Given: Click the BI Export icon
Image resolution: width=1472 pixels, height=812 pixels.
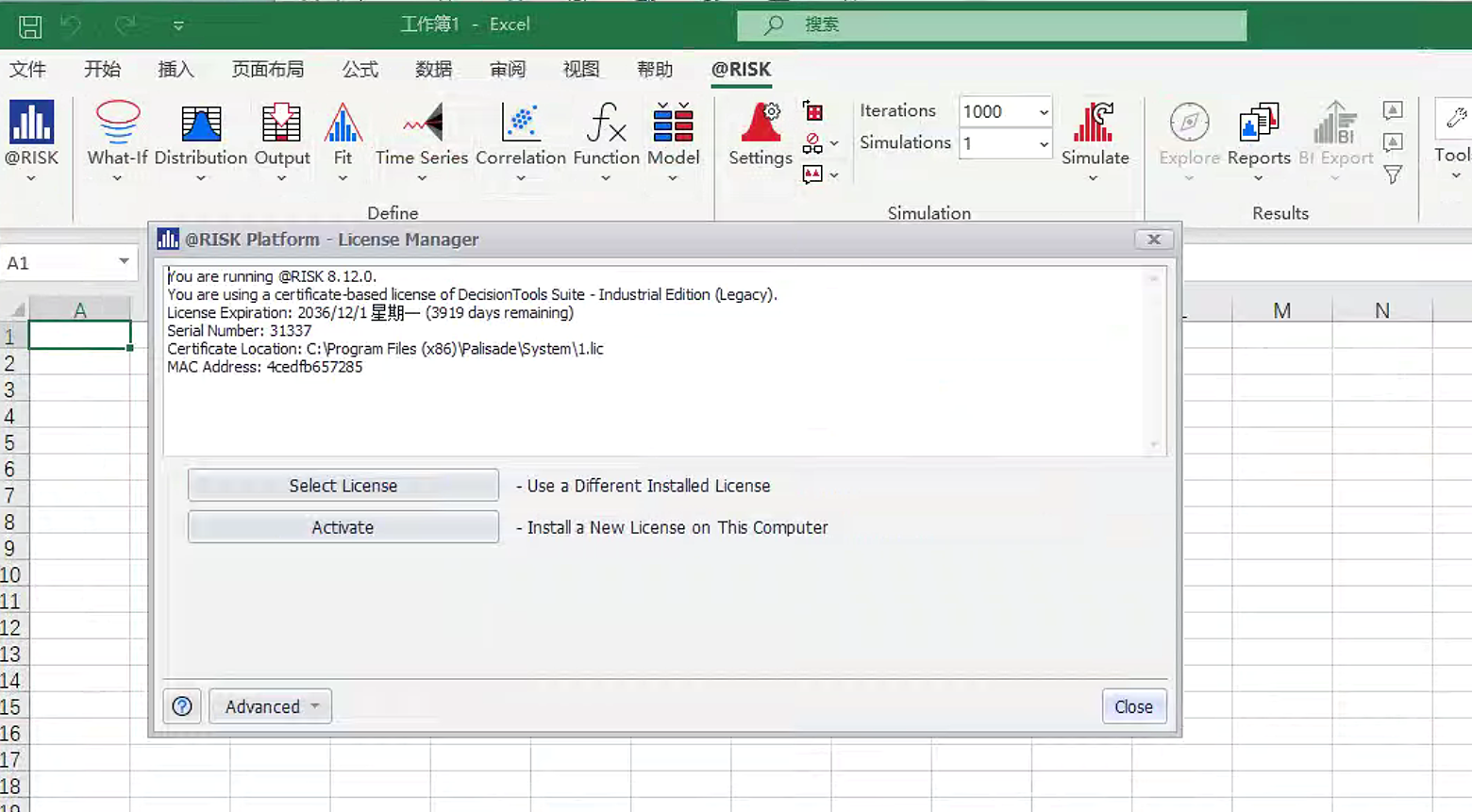Looking at the screenshot, I should click(x=1335, y=124).
